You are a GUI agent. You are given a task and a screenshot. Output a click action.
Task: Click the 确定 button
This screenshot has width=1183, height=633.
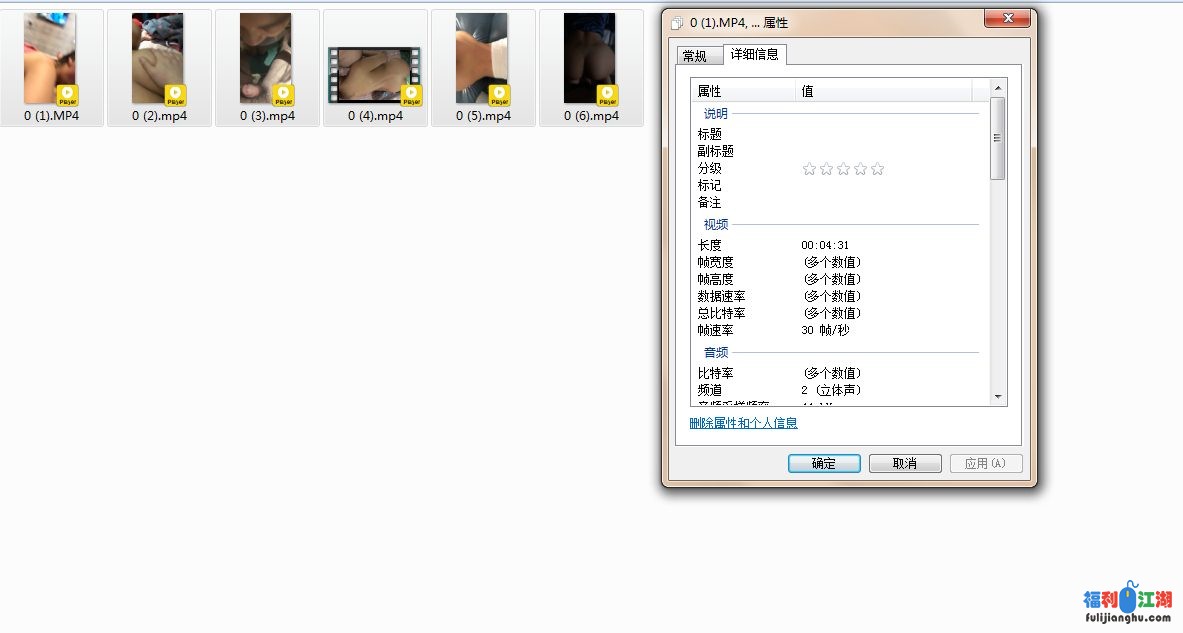click(823, 464)
